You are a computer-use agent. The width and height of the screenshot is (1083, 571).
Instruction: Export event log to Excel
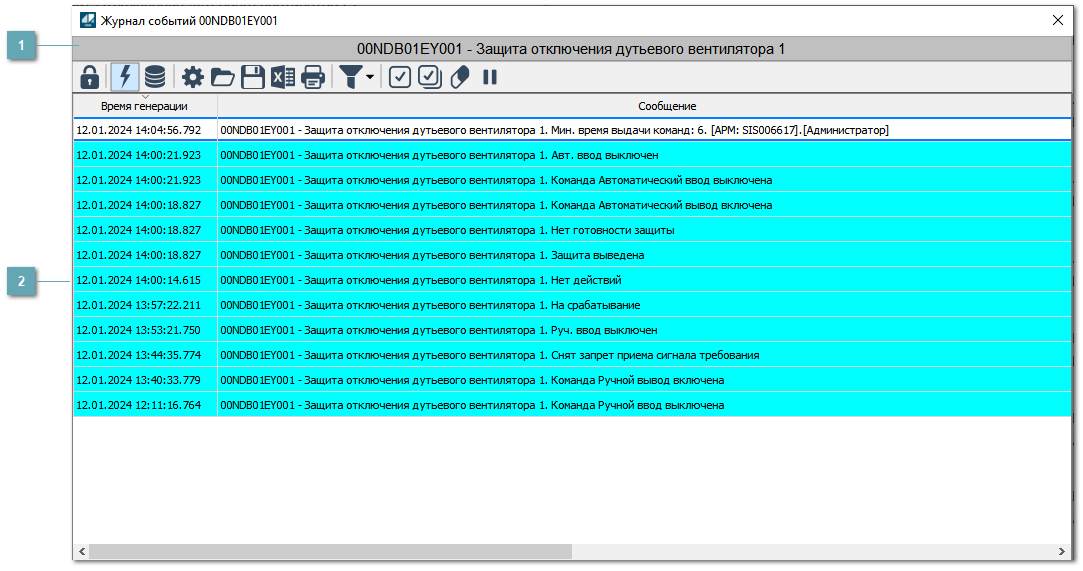pyautogui.click(x=283, y=77)
